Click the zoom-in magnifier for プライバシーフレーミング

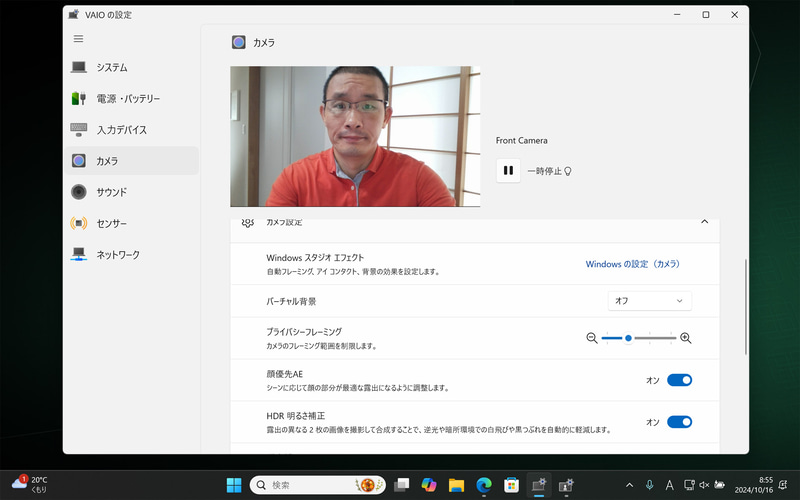click(x=686, y=338)
